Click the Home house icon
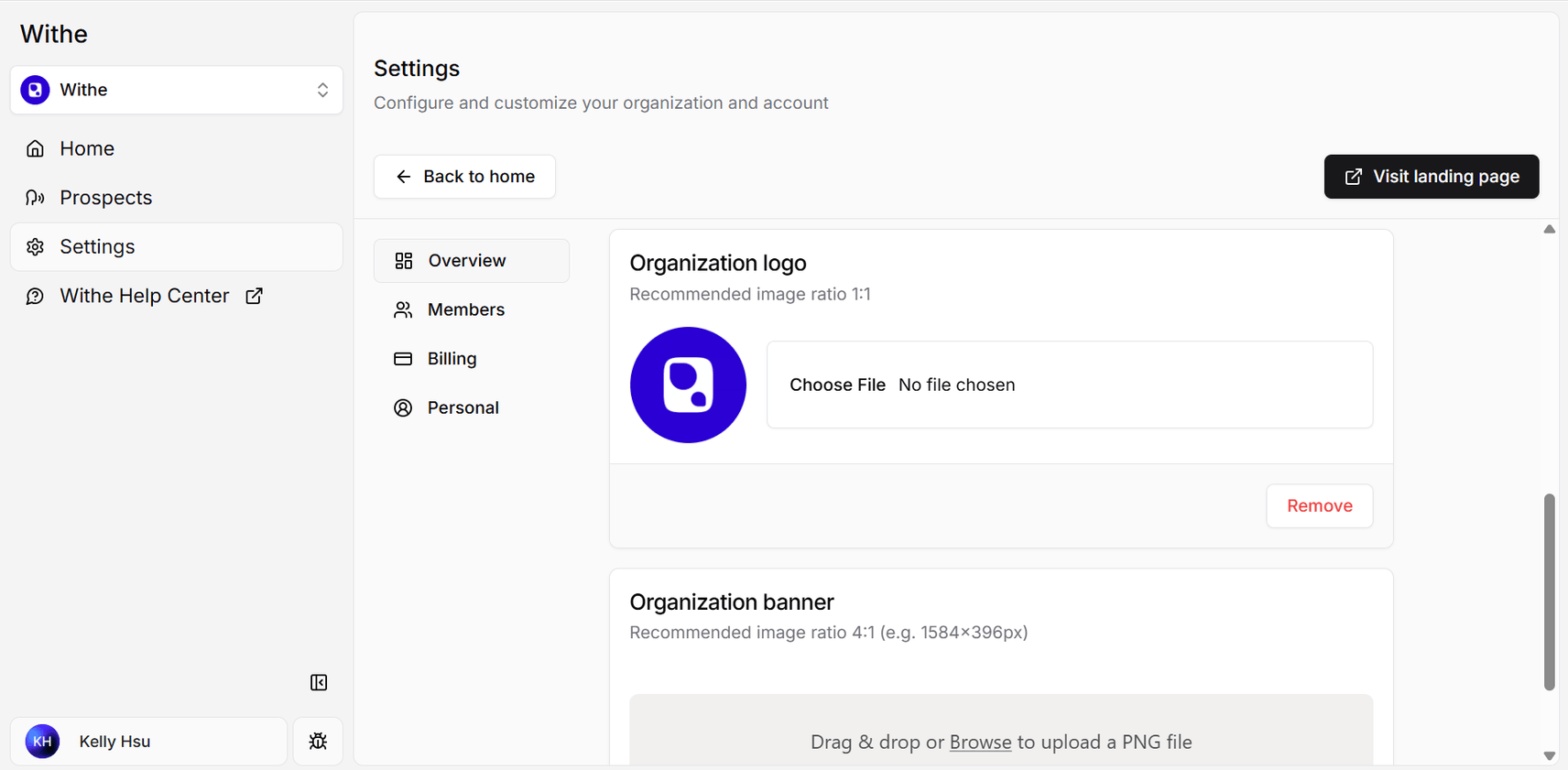 tap(36, 148)
